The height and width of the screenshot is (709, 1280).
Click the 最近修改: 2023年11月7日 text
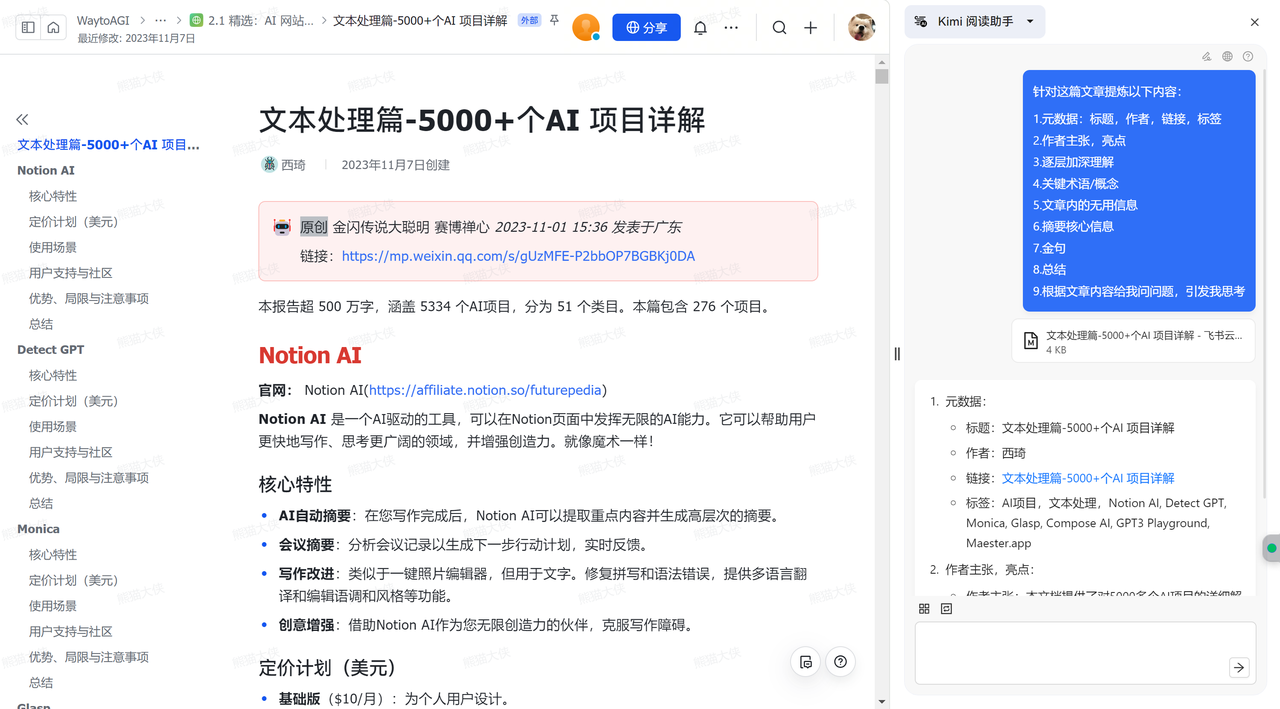136,39
